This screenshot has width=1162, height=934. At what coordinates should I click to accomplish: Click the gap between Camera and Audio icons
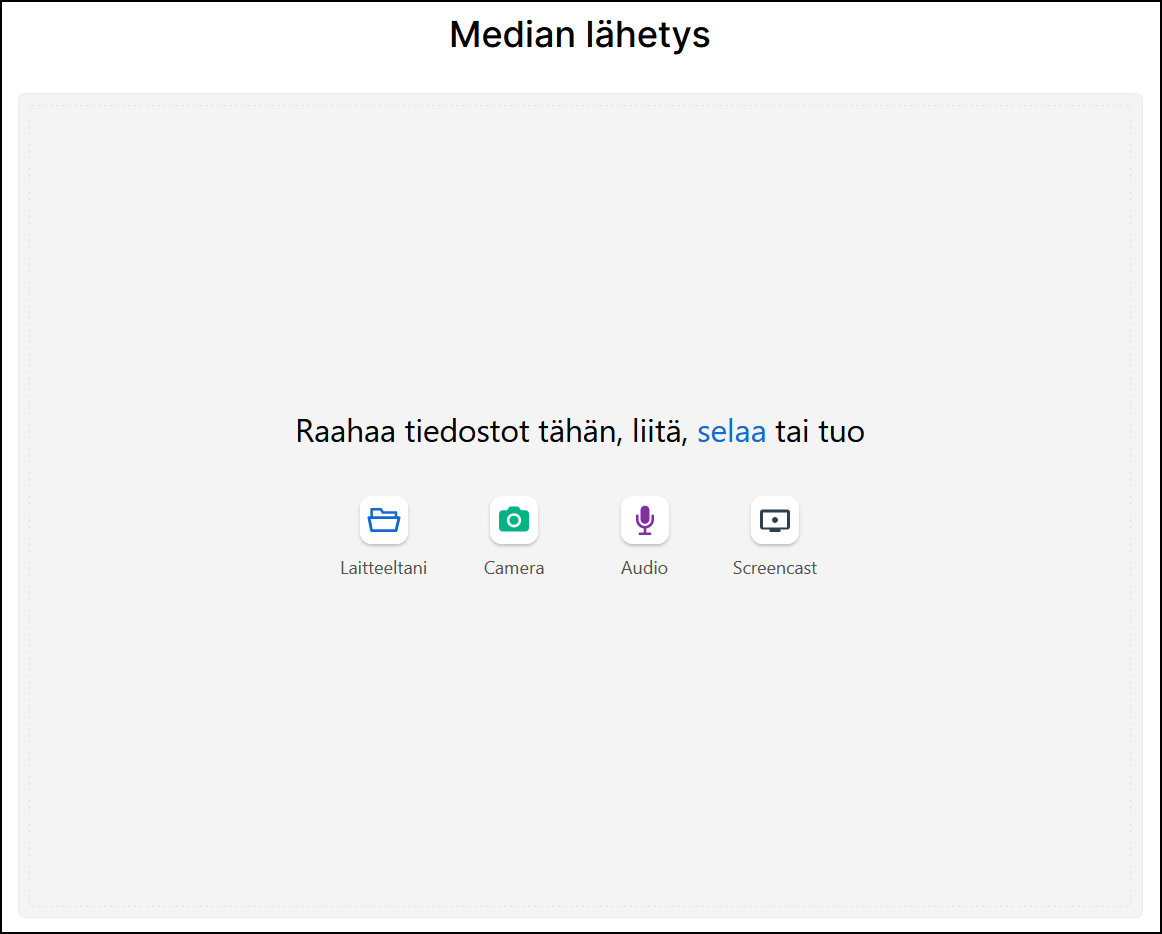(x=580, y=520)
